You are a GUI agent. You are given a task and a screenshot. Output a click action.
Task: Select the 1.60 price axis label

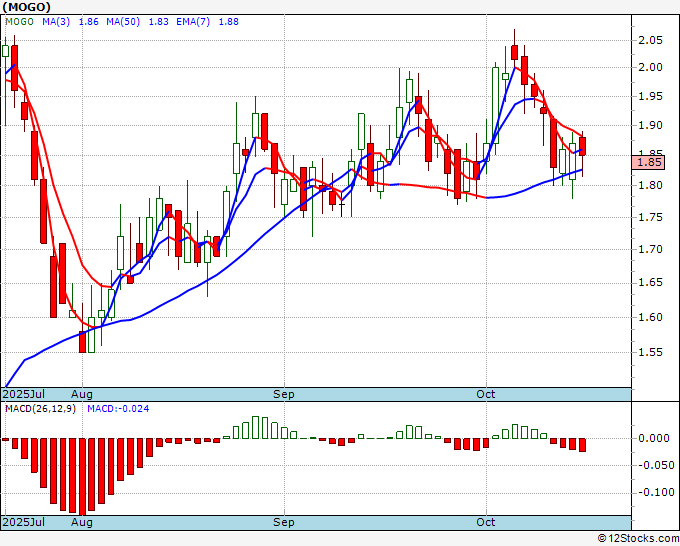coord(651,317)
